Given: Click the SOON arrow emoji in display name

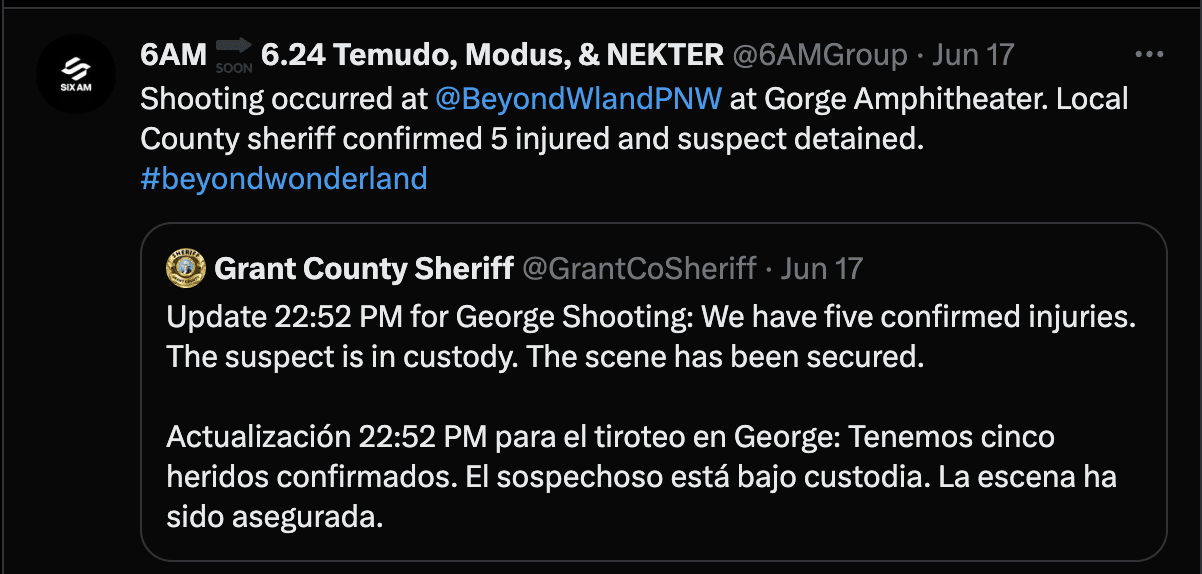Looking at the screenshot, I should click(x=233, y=54).
